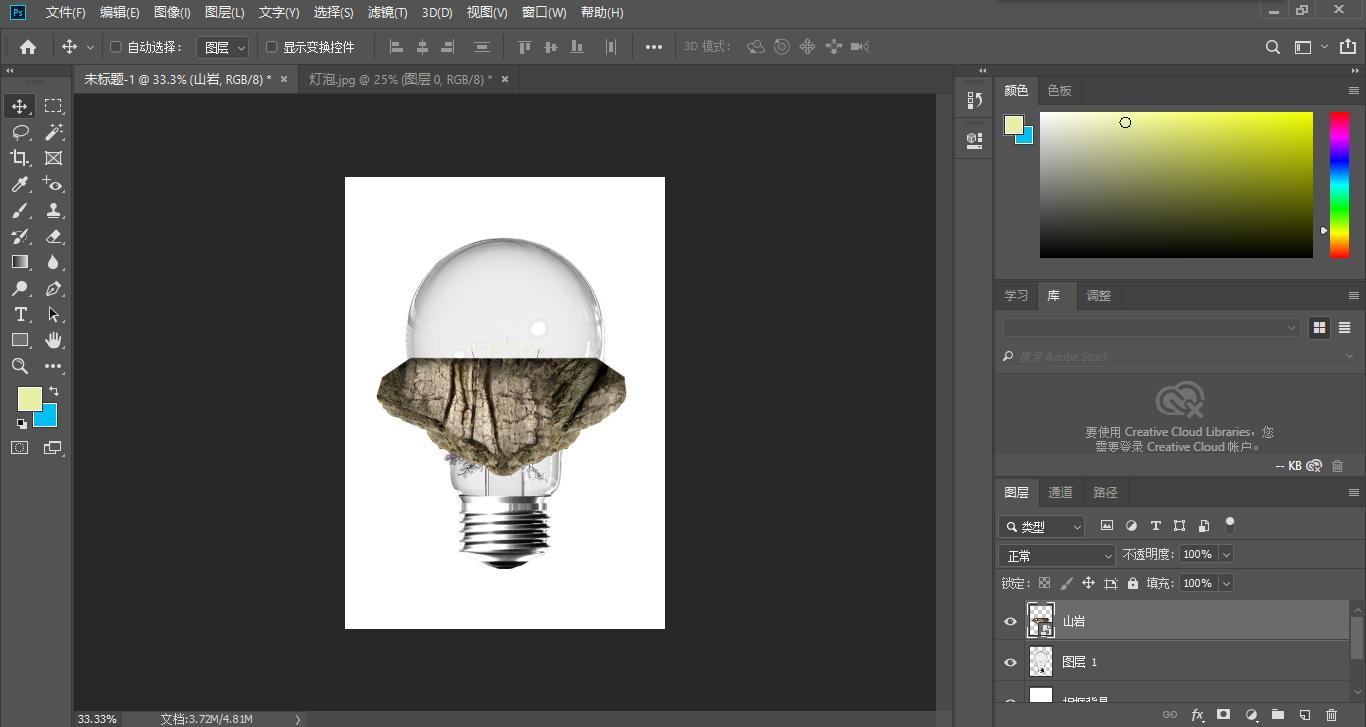Click the delete layer trash icon
This screenshot has height=727, width=1366.
[1331, 715]
